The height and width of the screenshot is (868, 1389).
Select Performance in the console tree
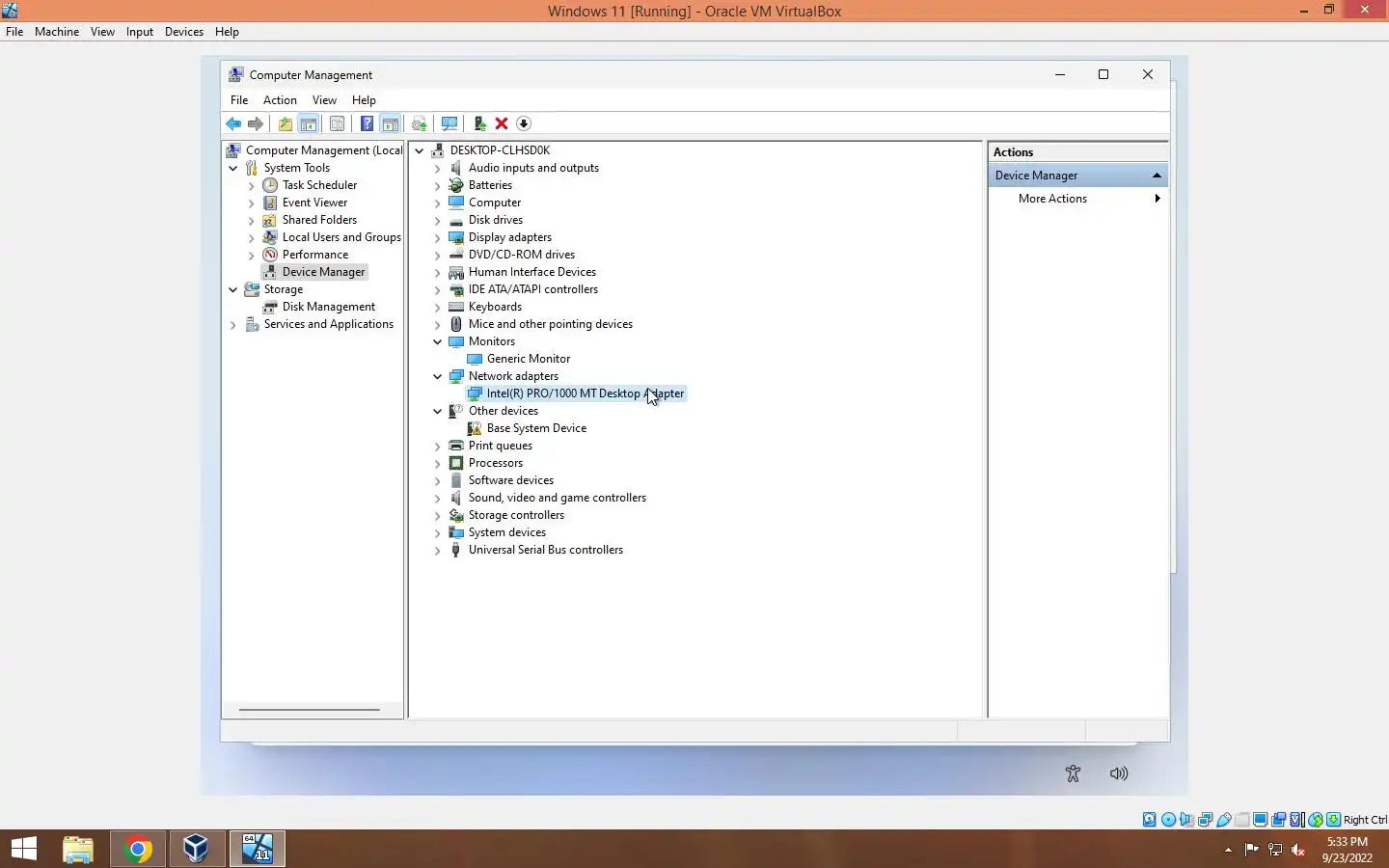click(x=315, y=255)
